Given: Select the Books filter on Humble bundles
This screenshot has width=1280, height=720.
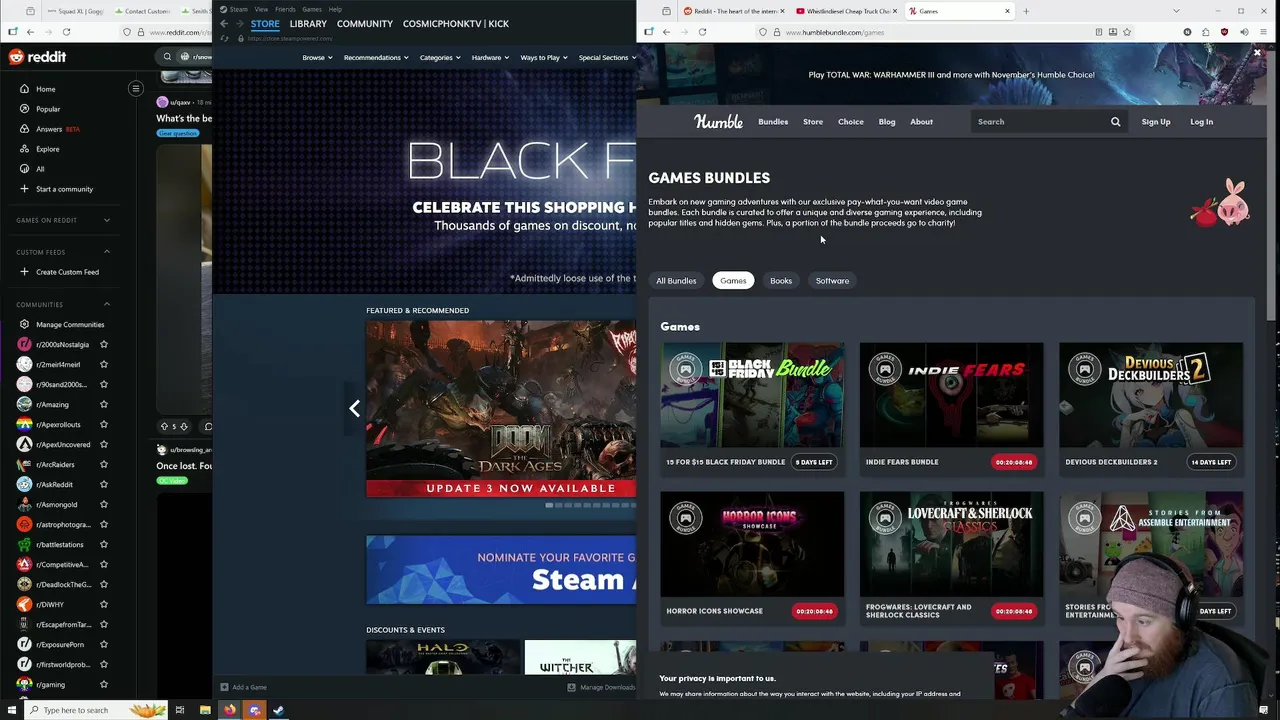Looking at the screenshot, I should [781, 281].
